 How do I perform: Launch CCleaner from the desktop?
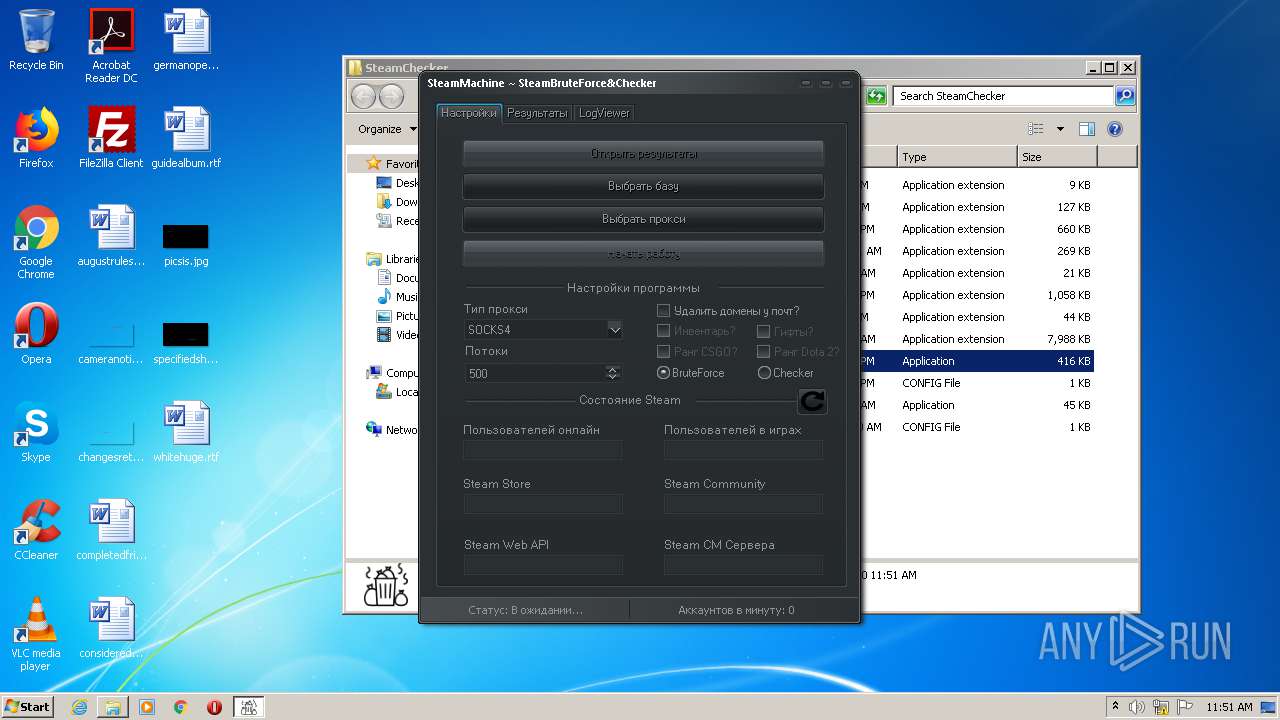click(x=36, y=530)
